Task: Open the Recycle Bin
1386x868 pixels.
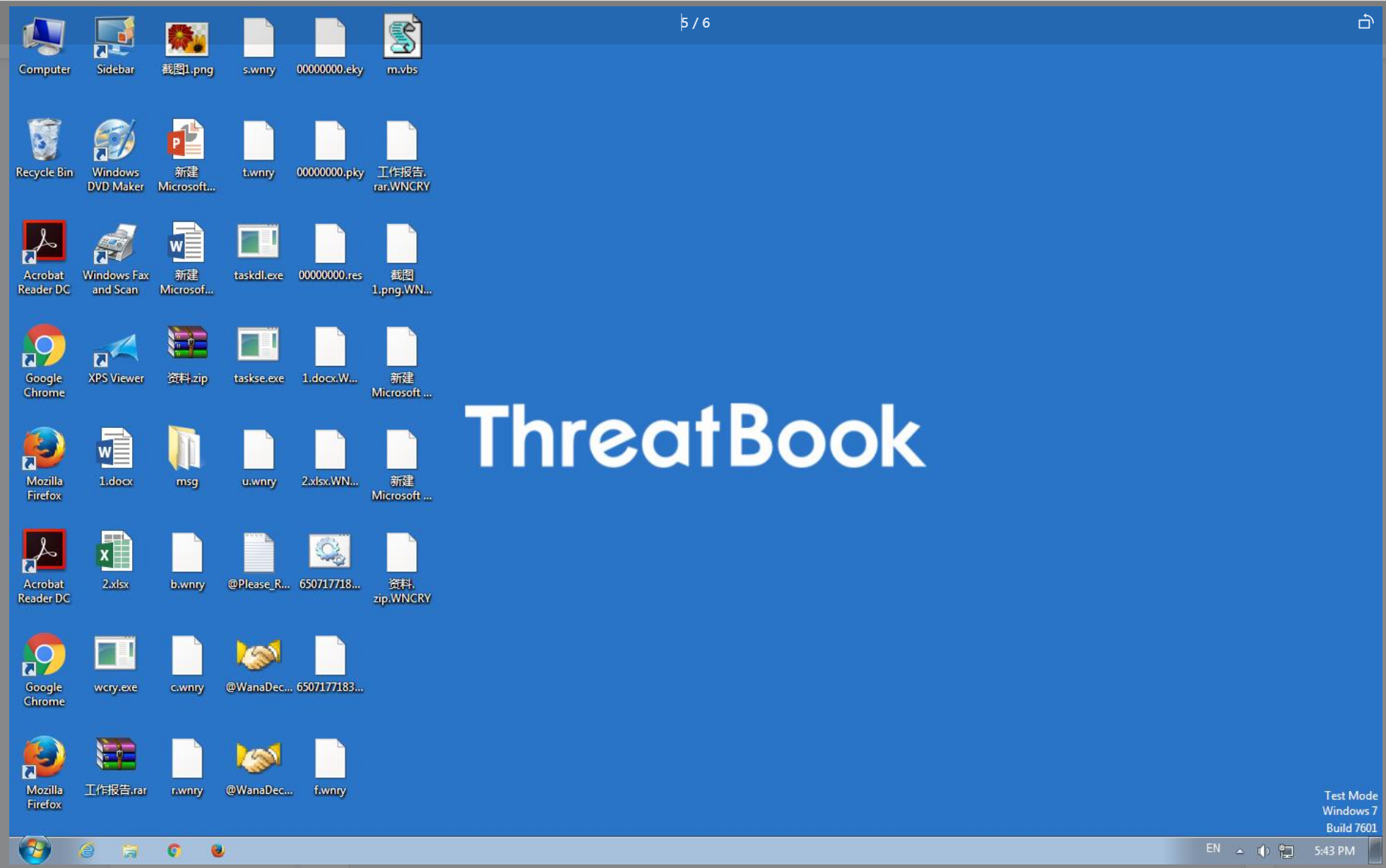Action: click(44, 149)
